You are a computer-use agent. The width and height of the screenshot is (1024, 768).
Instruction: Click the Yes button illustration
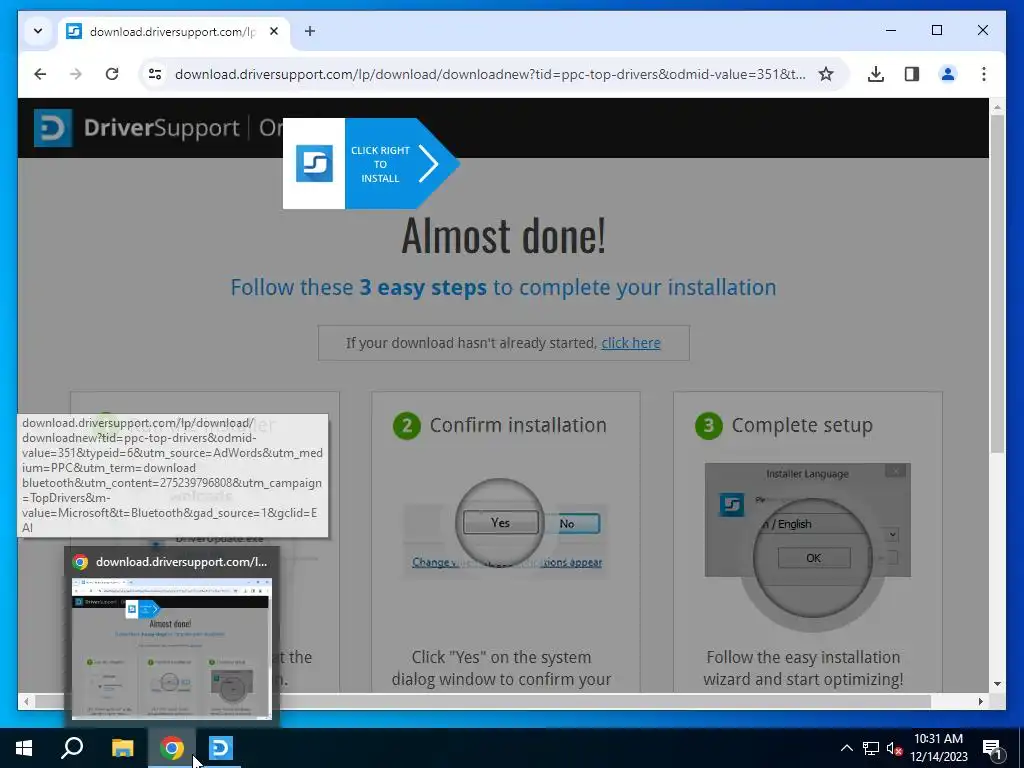point(500,522)
